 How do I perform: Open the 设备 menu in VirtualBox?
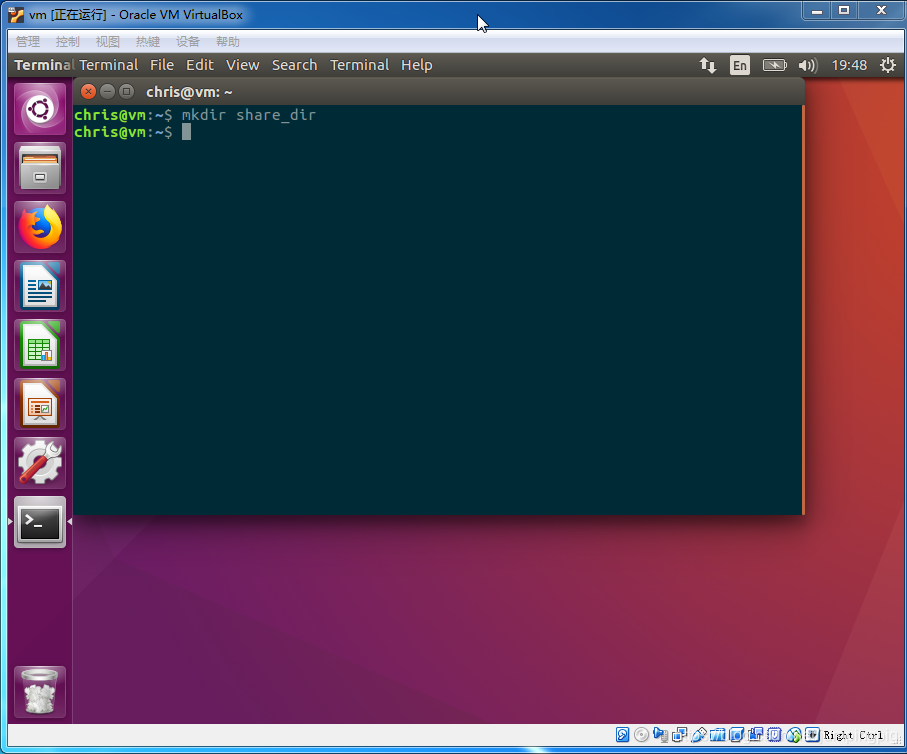tap(188, 42)
